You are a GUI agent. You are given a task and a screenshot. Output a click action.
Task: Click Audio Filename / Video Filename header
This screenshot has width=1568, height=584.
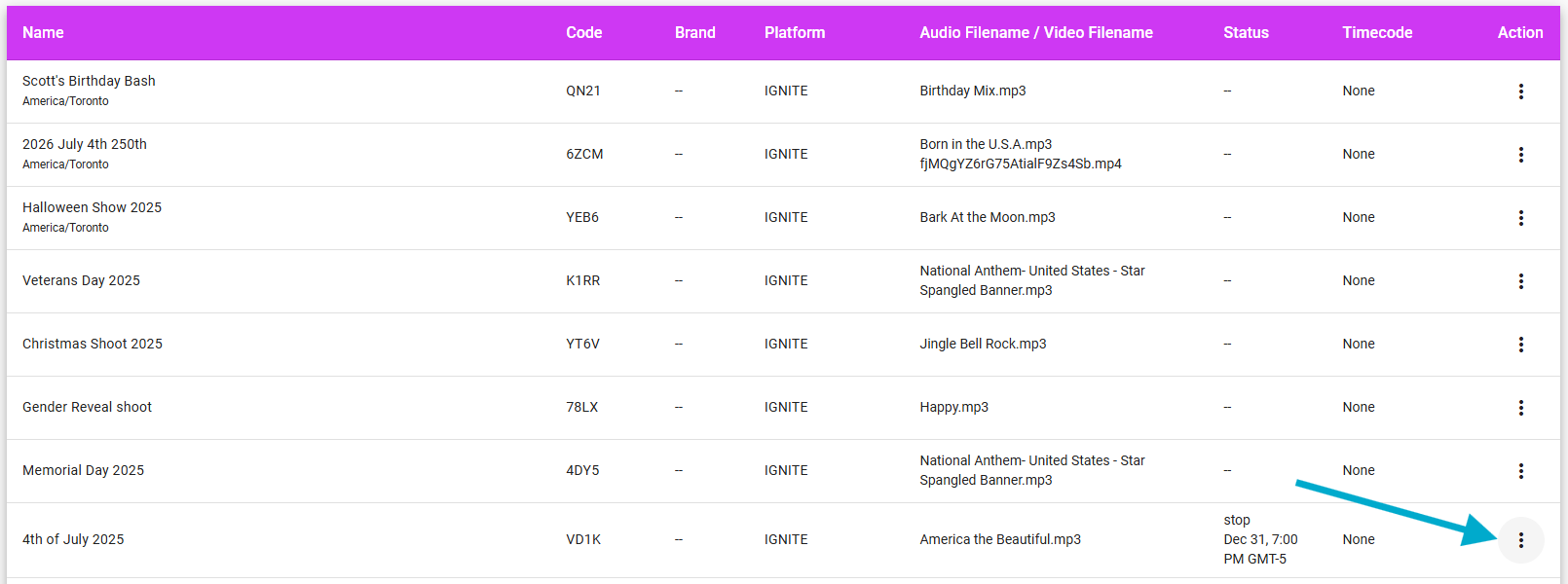pyautogui.click(x=1035, y=33)
